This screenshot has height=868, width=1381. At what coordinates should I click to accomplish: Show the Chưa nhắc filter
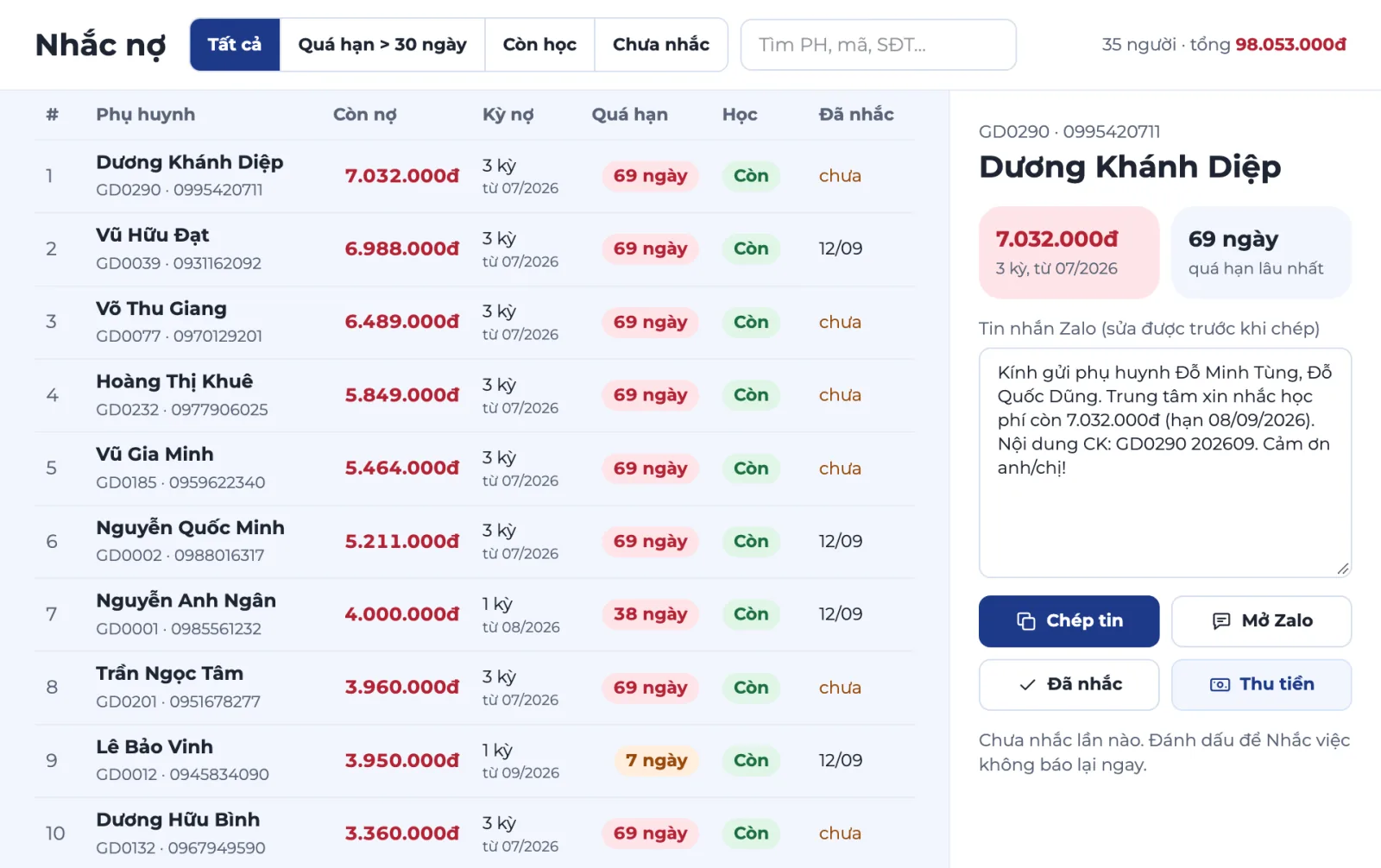(661, 45)
